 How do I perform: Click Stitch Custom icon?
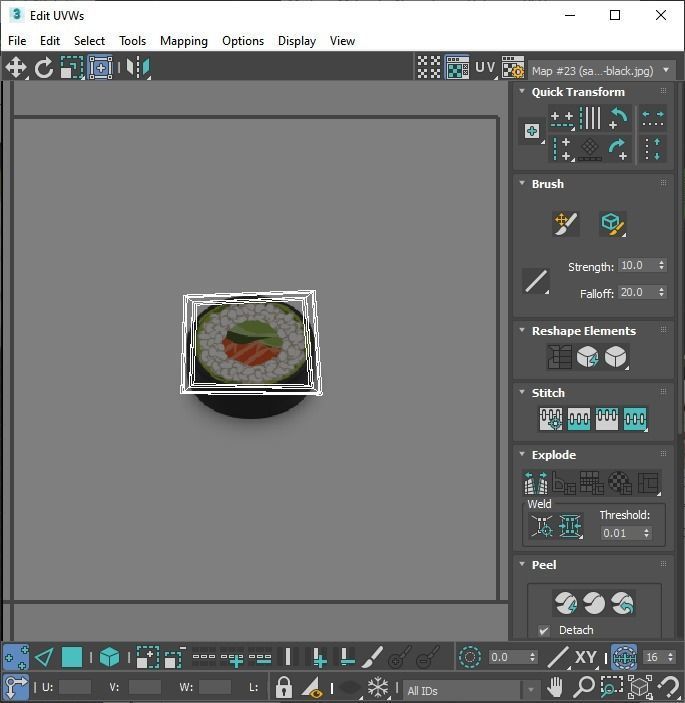pos(635,419)
